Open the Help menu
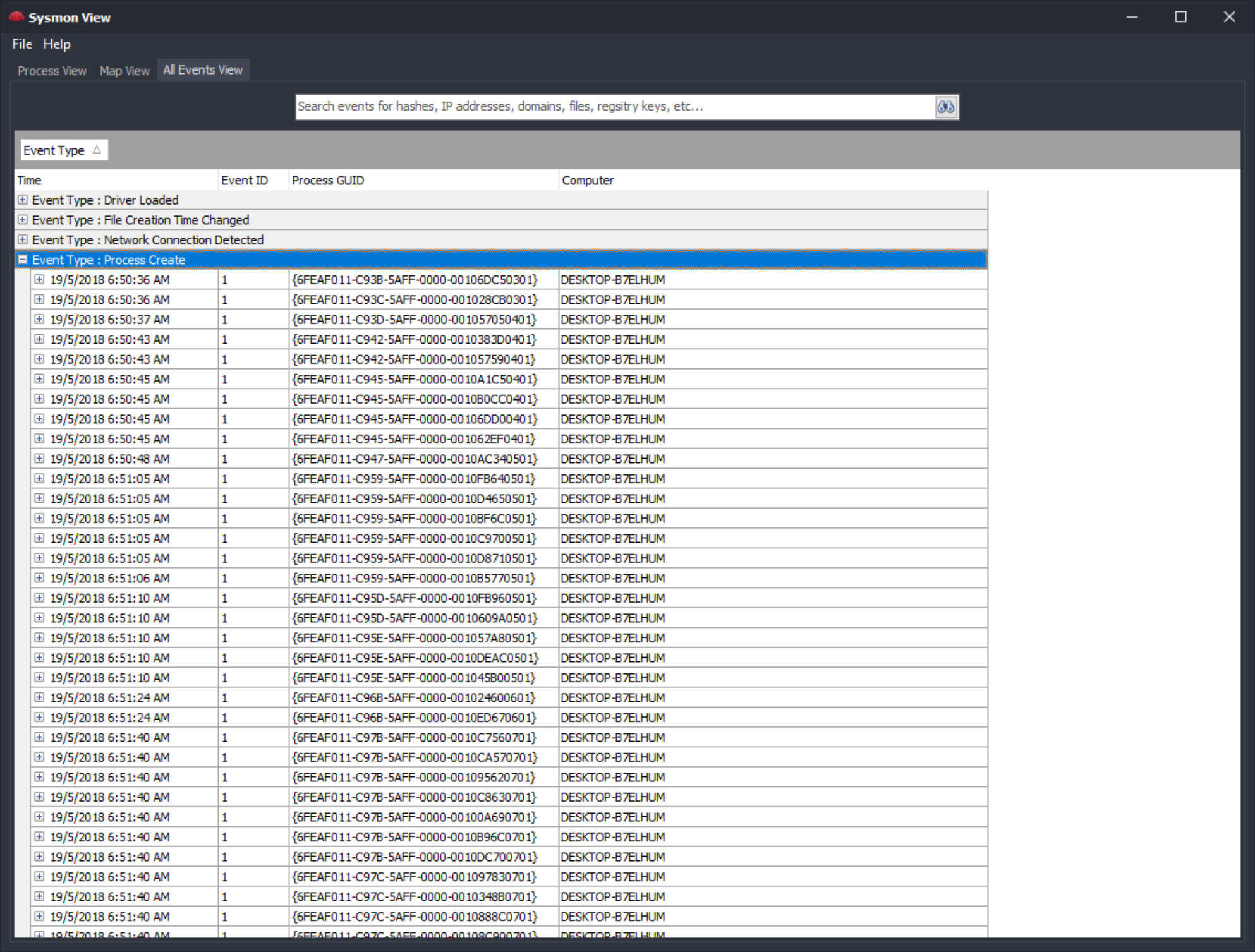 tap(56, 44)
